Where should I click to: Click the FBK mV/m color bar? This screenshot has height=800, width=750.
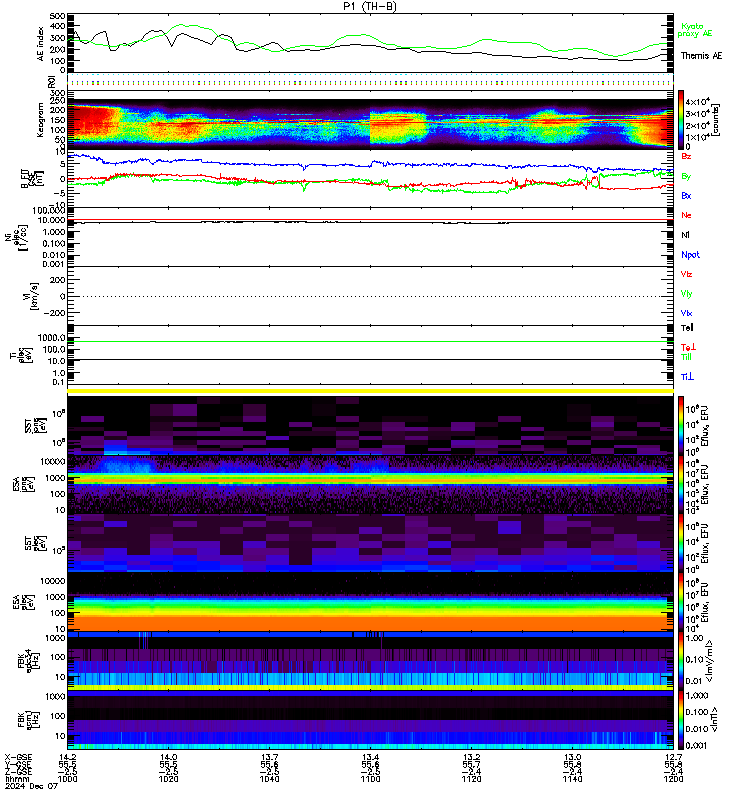click(x=681, y=661)
